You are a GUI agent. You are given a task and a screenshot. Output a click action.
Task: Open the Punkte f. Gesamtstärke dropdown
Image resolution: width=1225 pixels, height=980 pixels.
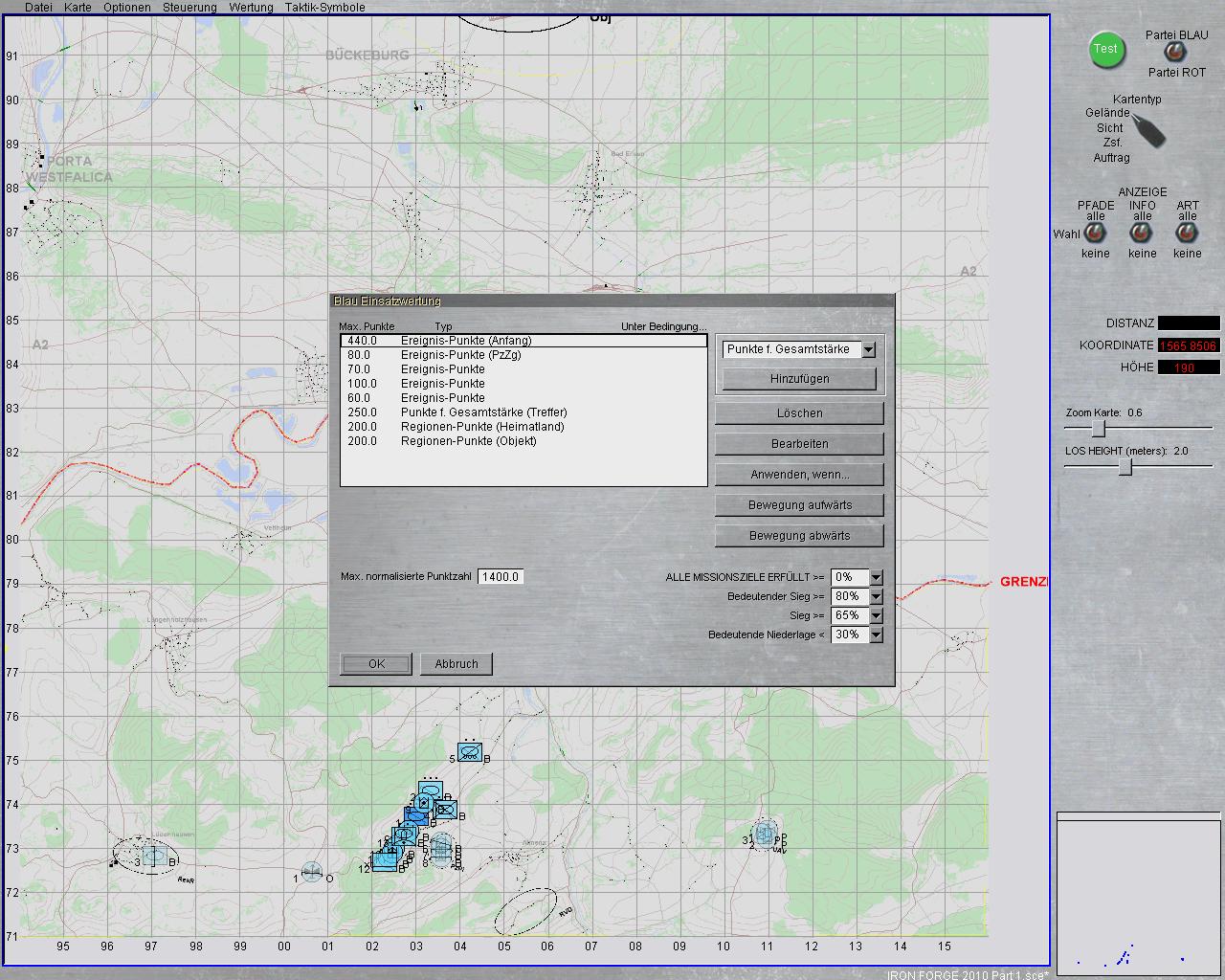(868, 350)
